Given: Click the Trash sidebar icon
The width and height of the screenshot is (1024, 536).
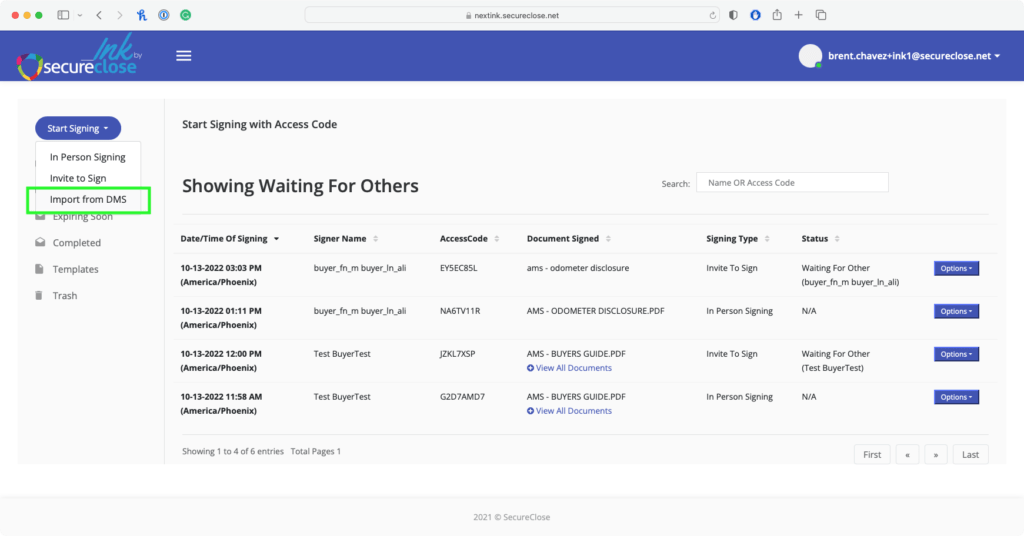Looking at the screenshot, I should (x=40, y=296).
